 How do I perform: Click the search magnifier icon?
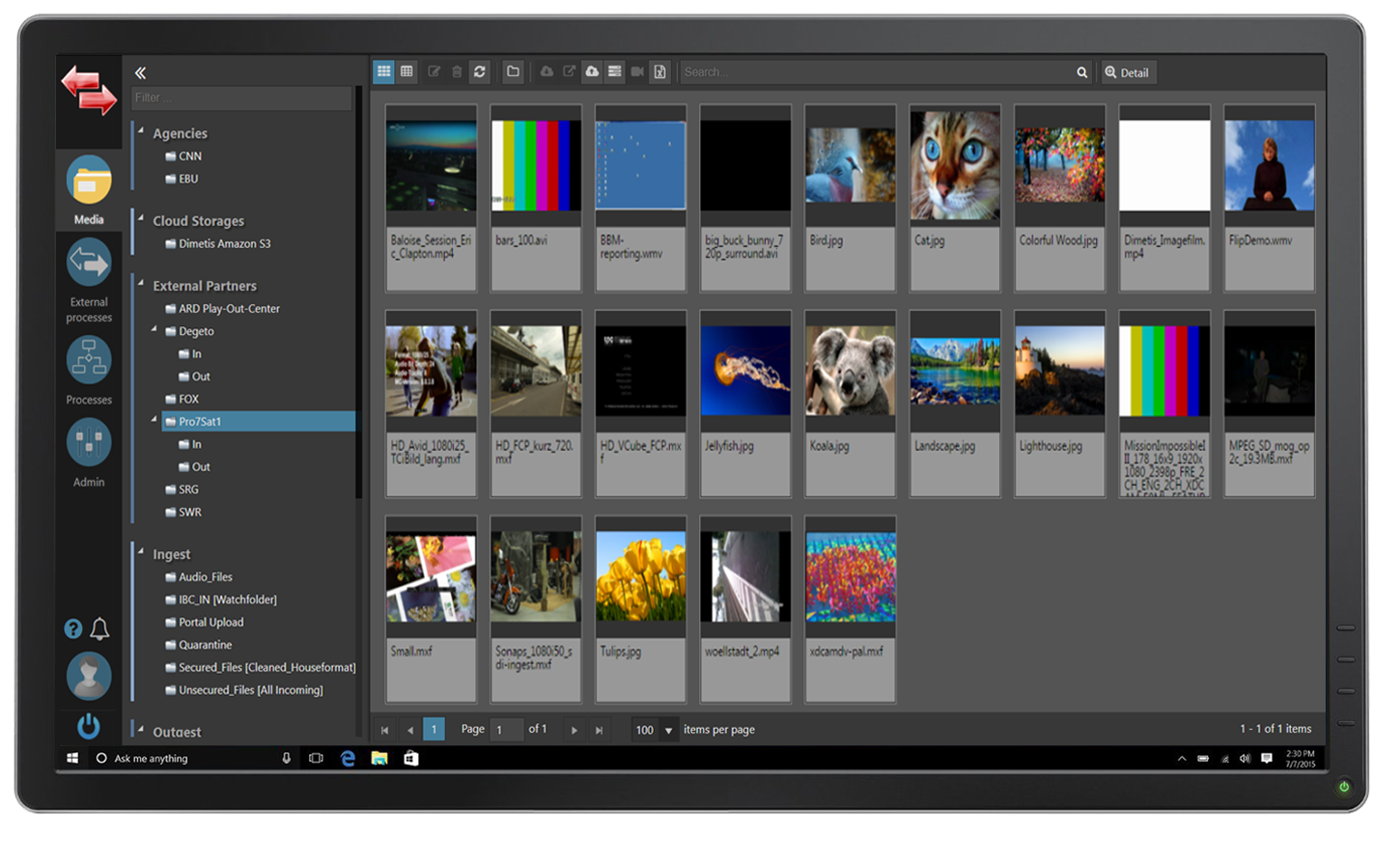1082,72
